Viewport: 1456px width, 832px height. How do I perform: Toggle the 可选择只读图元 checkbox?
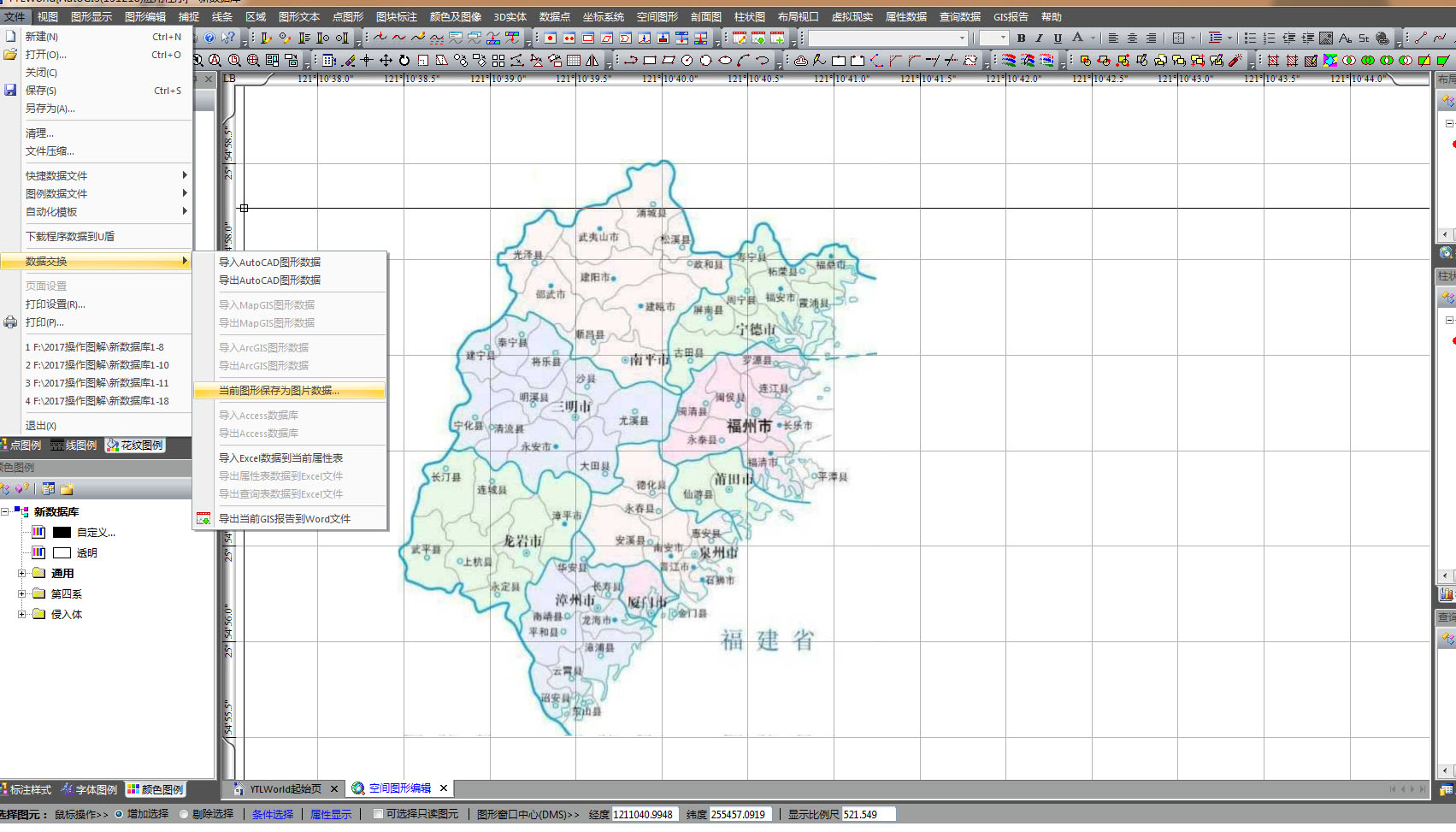378,814
